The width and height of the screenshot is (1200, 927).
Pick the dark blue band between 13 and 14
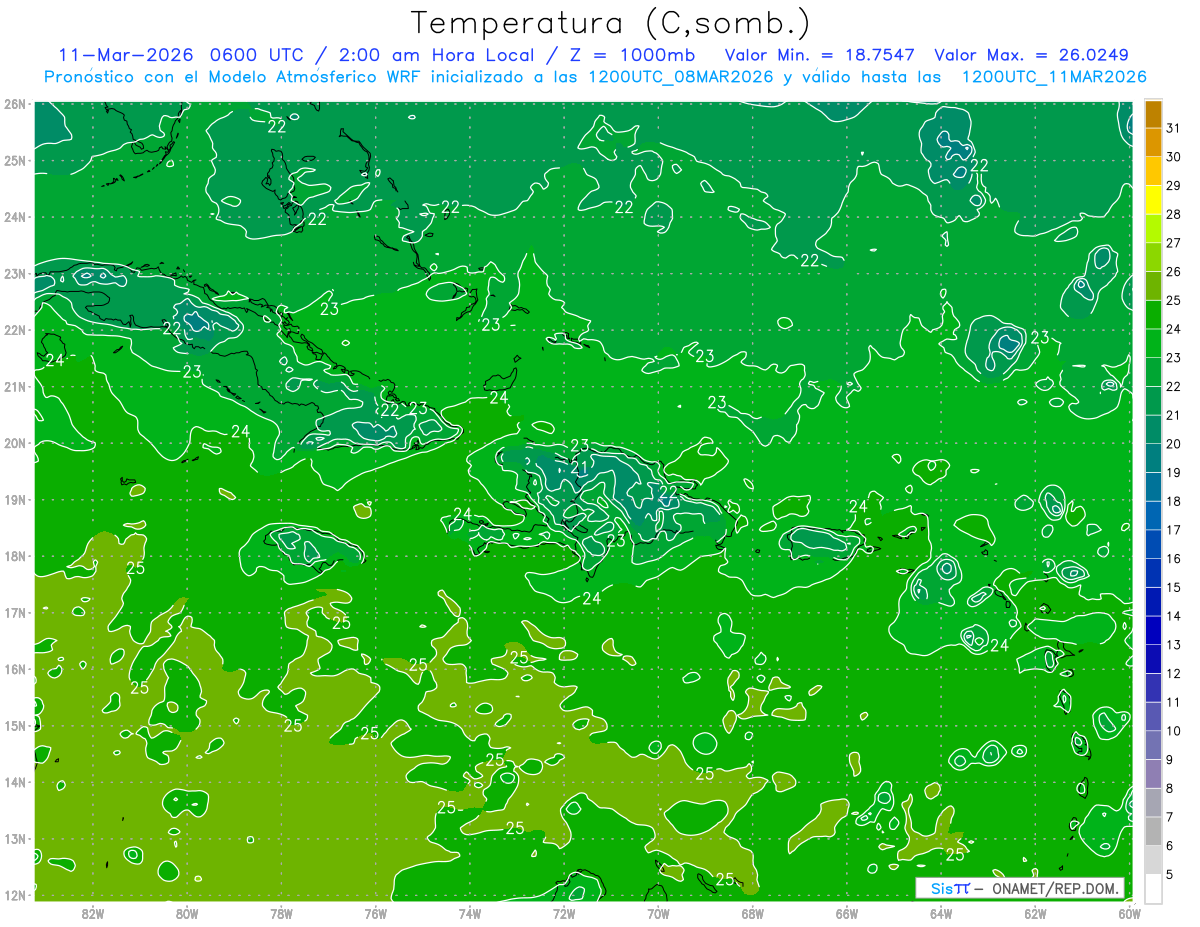tap(1154, 631)
